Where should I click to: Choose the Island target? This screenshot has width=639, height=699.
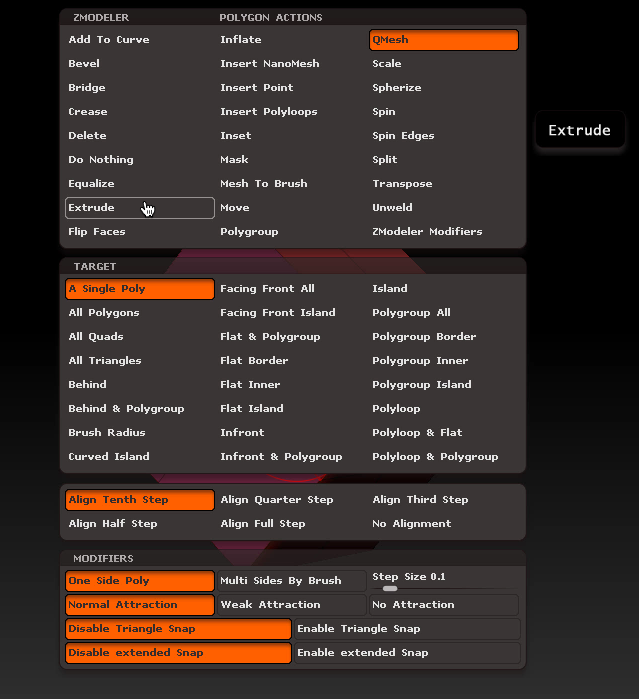(444, 289)
